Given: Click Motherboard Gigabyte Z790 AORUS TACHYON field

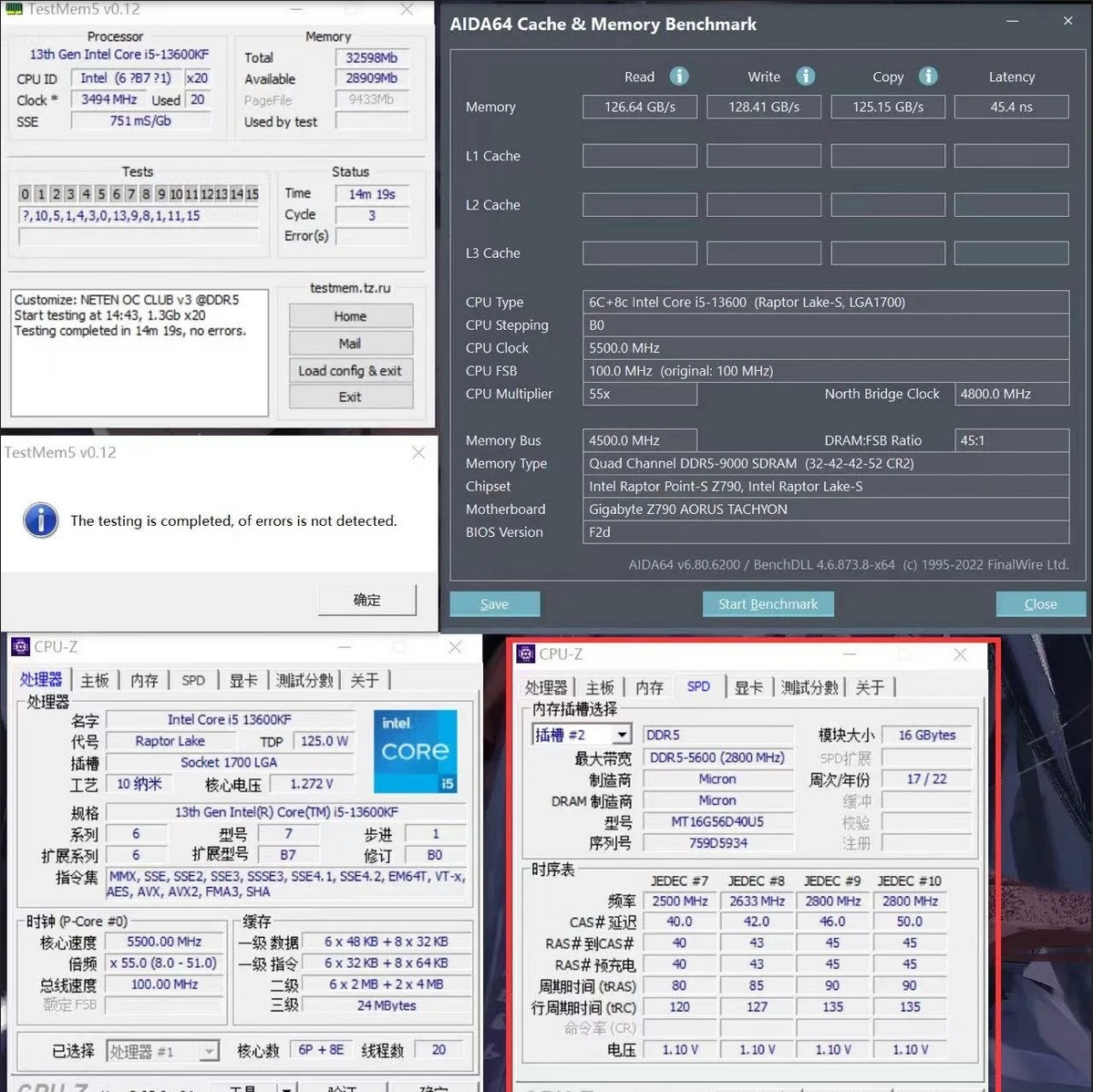Looking at the screenshot, I should (x=825, y=510).
